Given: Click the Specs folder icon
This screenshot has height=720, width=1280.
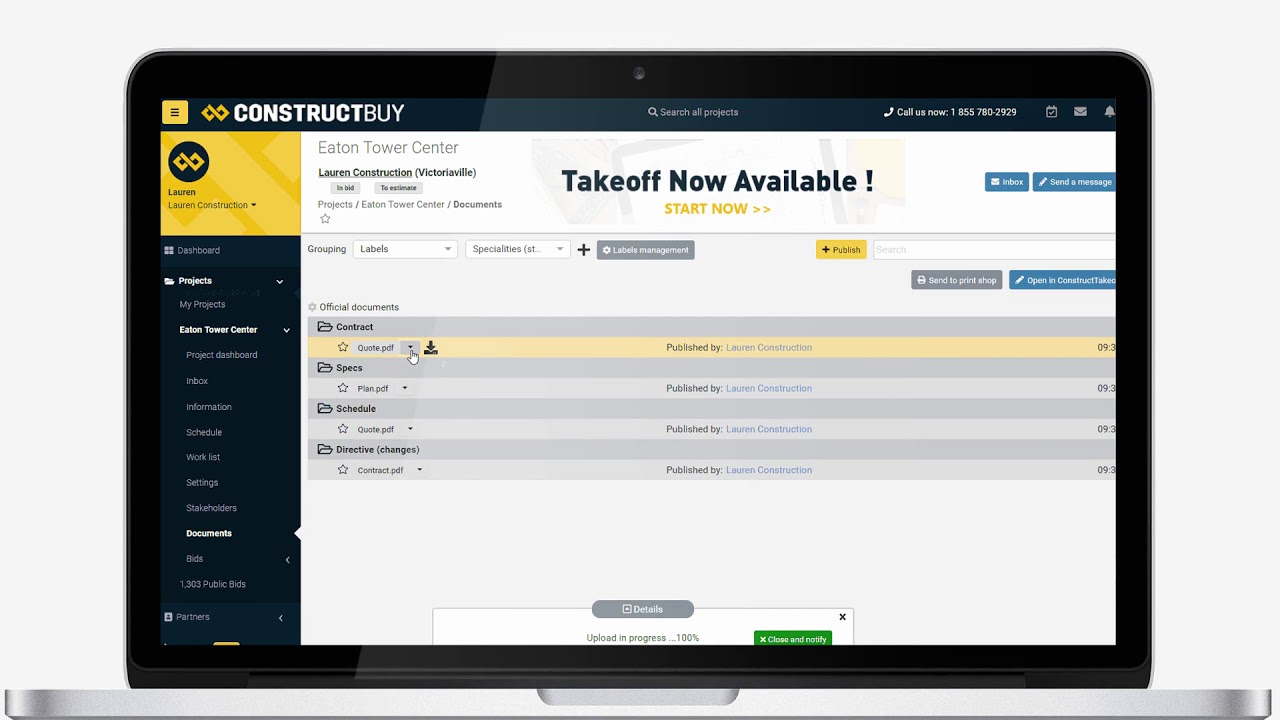Looking at the screenshot, I should tap(325, 368).
